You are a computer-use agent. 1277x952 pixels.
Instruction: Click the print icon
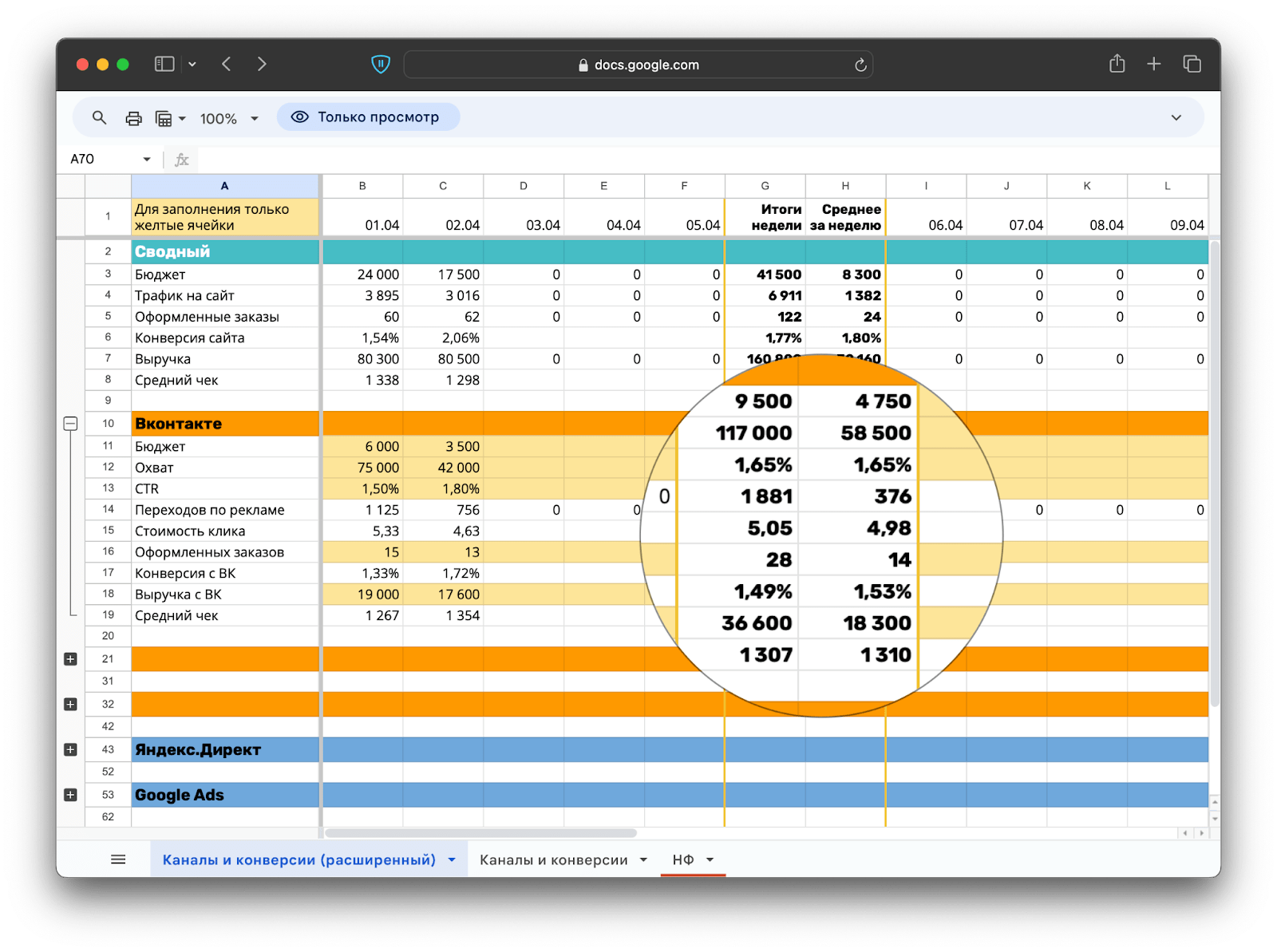click(x=133, y=118)
